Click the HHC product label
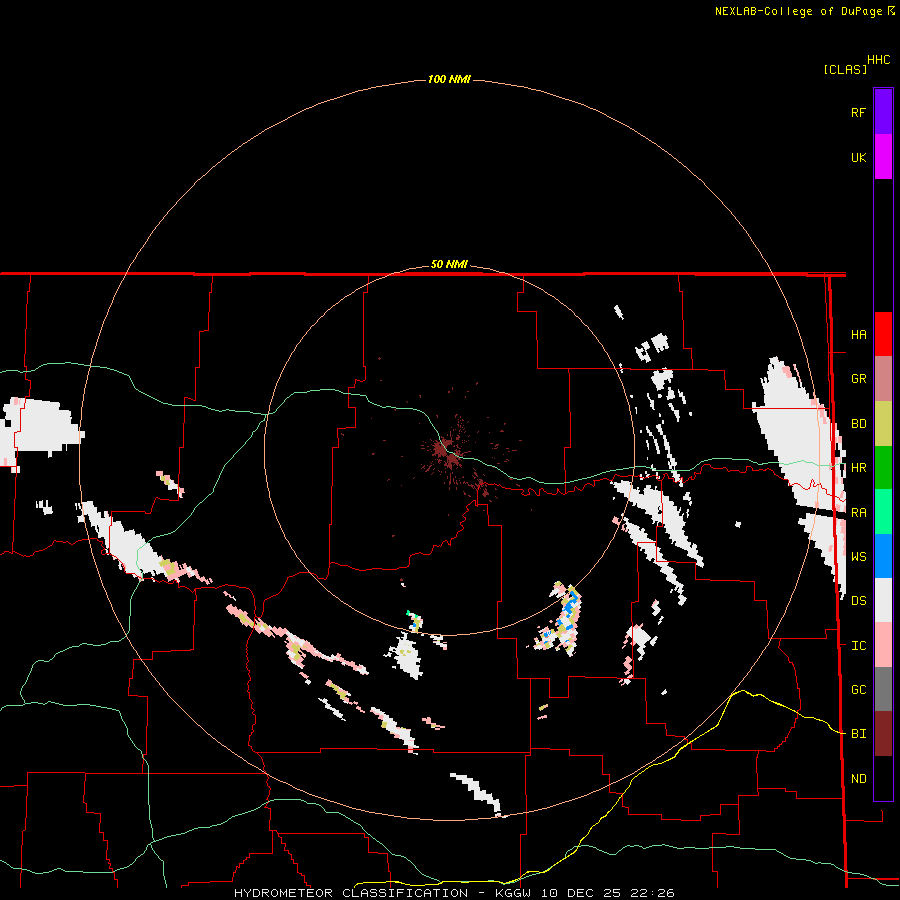Viewport: 900px width, 900px height. point(878,60)
